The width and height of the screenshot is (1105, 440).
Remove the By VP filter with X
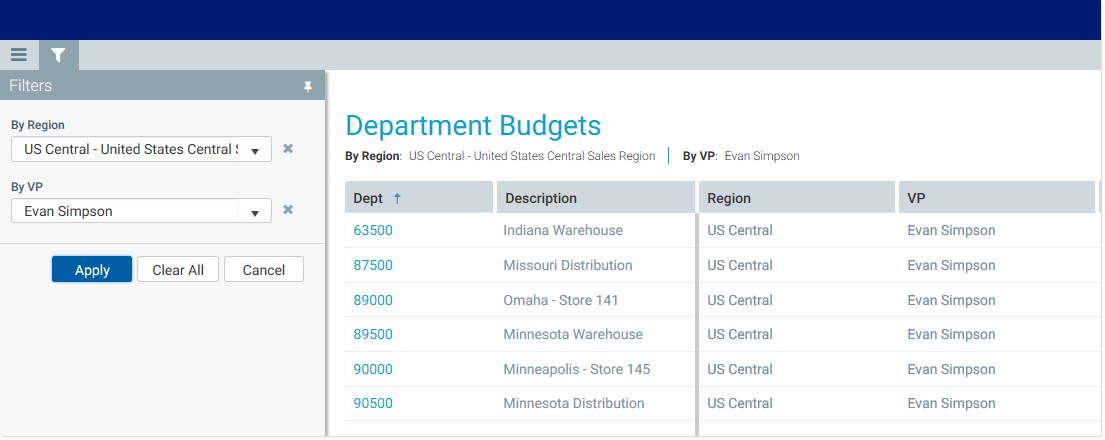[288, 210]
